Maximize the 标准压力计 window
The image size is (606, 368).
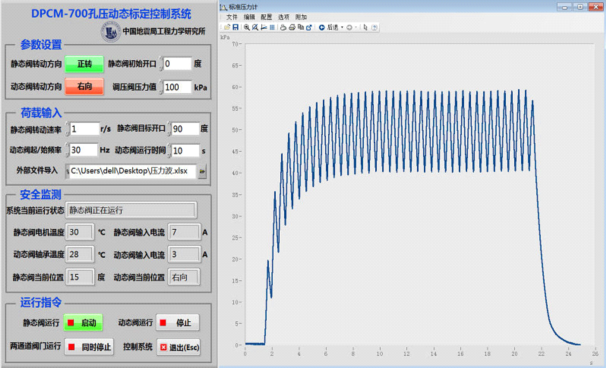point(580,7)
